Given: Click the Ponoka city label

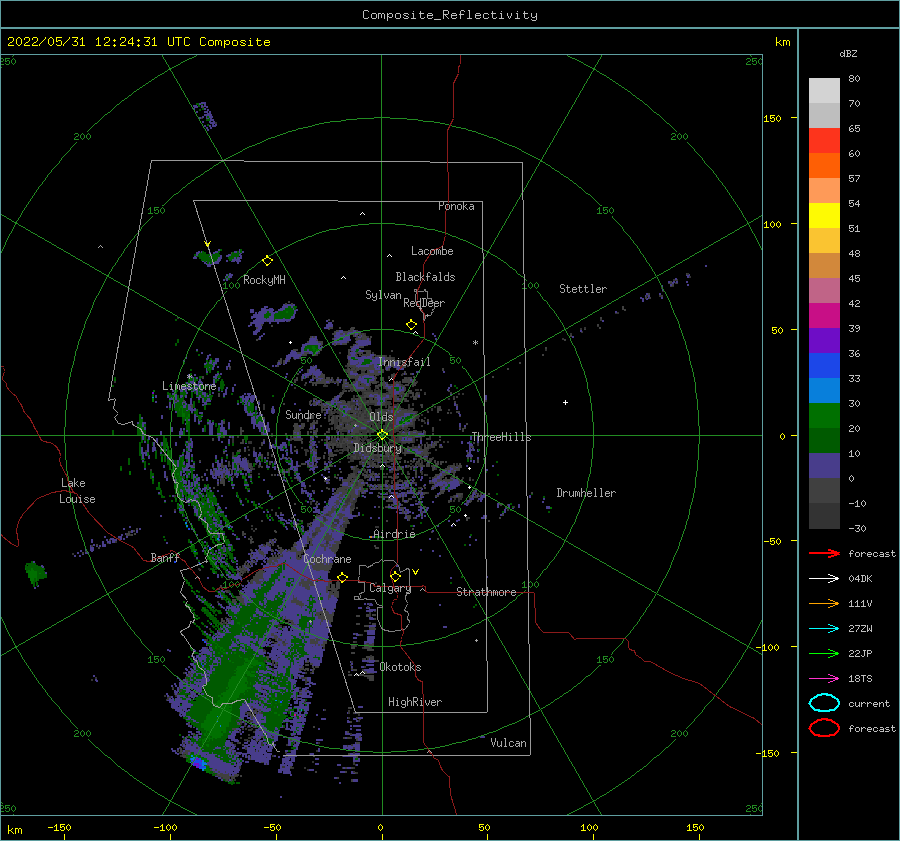Looking at the screenshot, I should click(456, 206).
